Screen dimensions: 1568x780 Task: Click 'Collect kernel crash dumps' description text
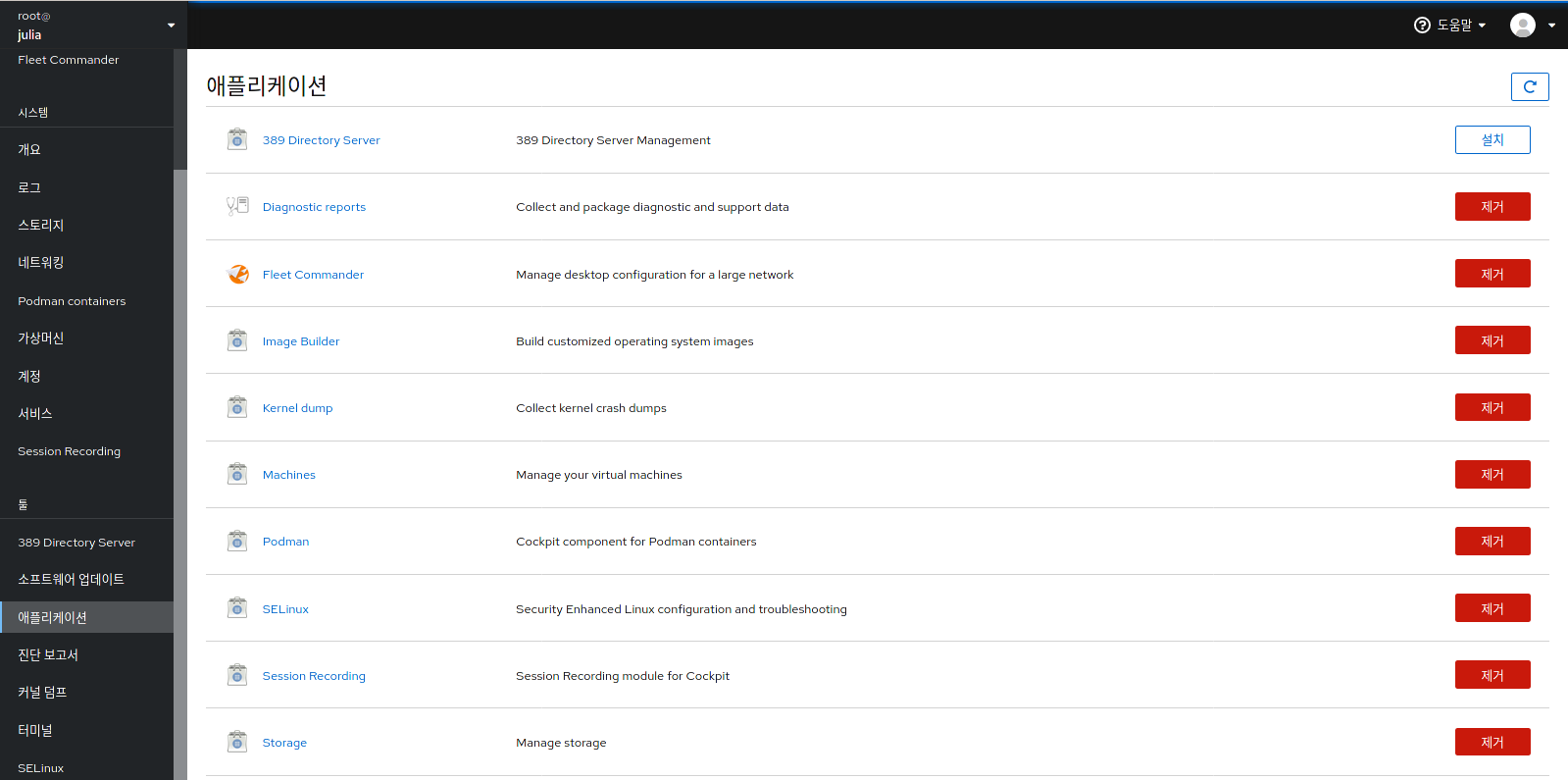[591, 408]
